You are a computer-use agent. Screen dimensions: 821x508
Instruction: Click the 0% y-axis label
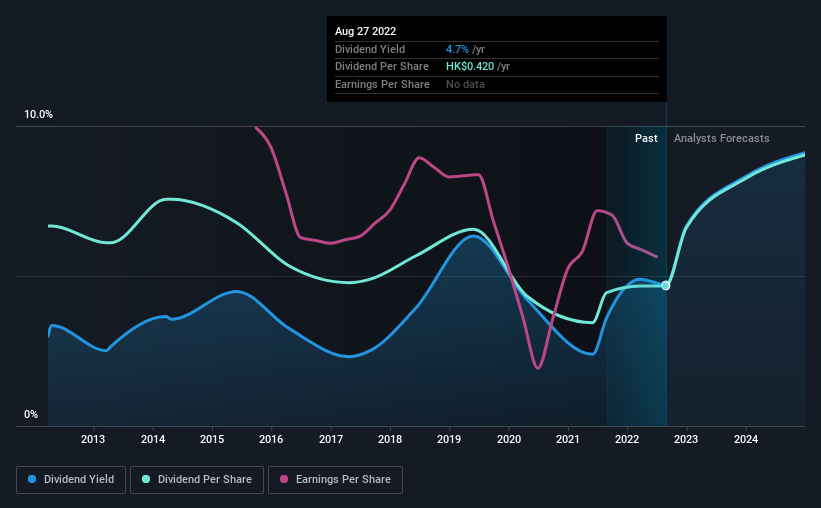(x=31, y=414)
